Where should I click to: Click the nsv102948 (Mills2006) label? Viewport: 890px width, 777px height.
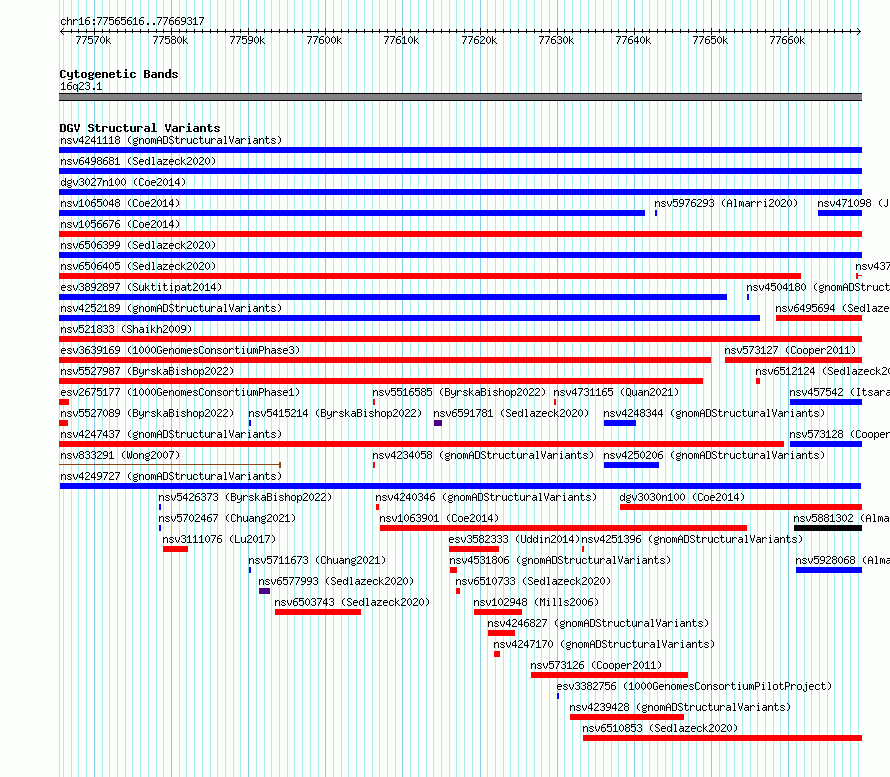(x=536, y=602)
